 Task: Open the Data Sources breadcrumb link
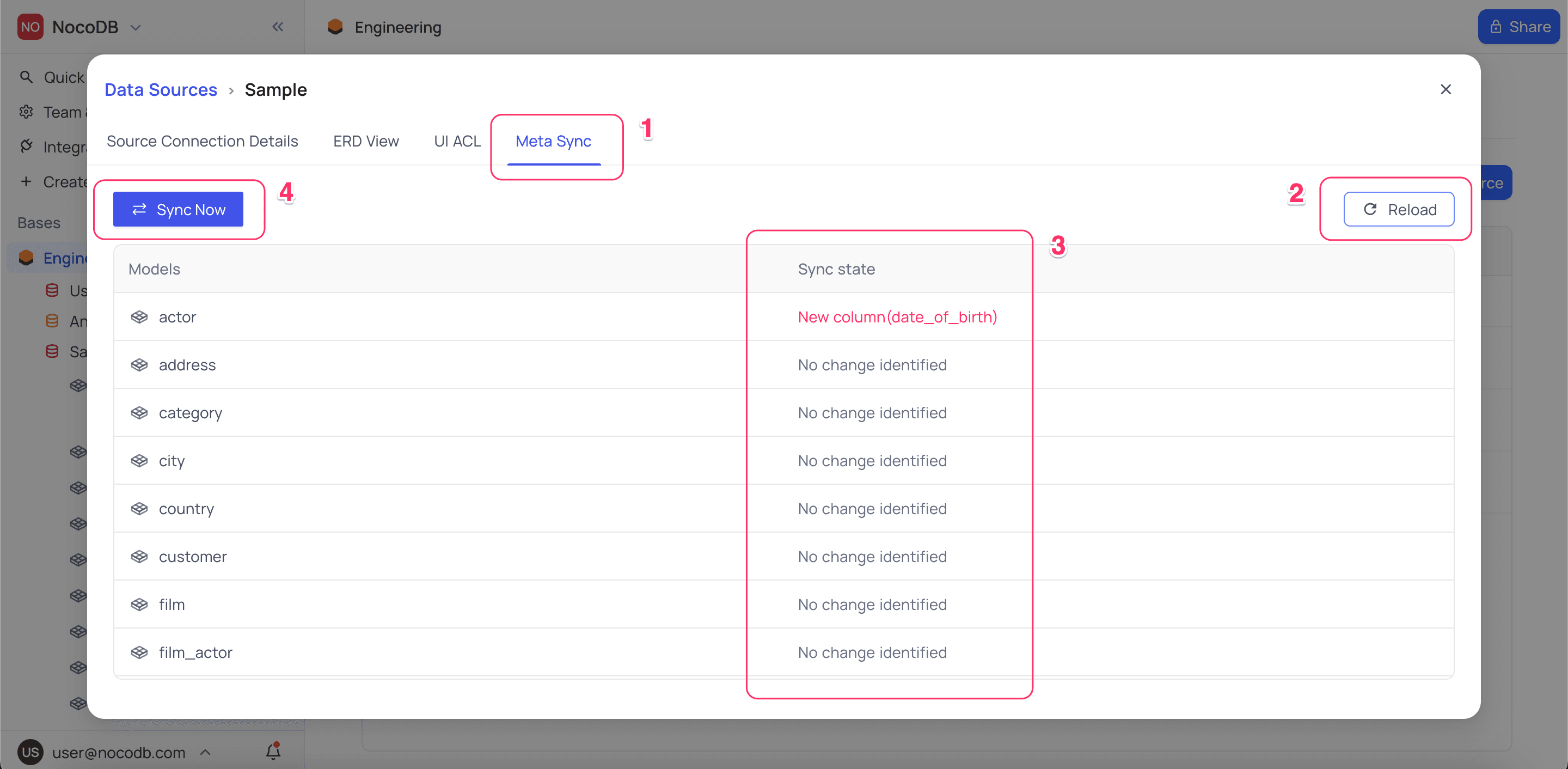click(161, 89)
